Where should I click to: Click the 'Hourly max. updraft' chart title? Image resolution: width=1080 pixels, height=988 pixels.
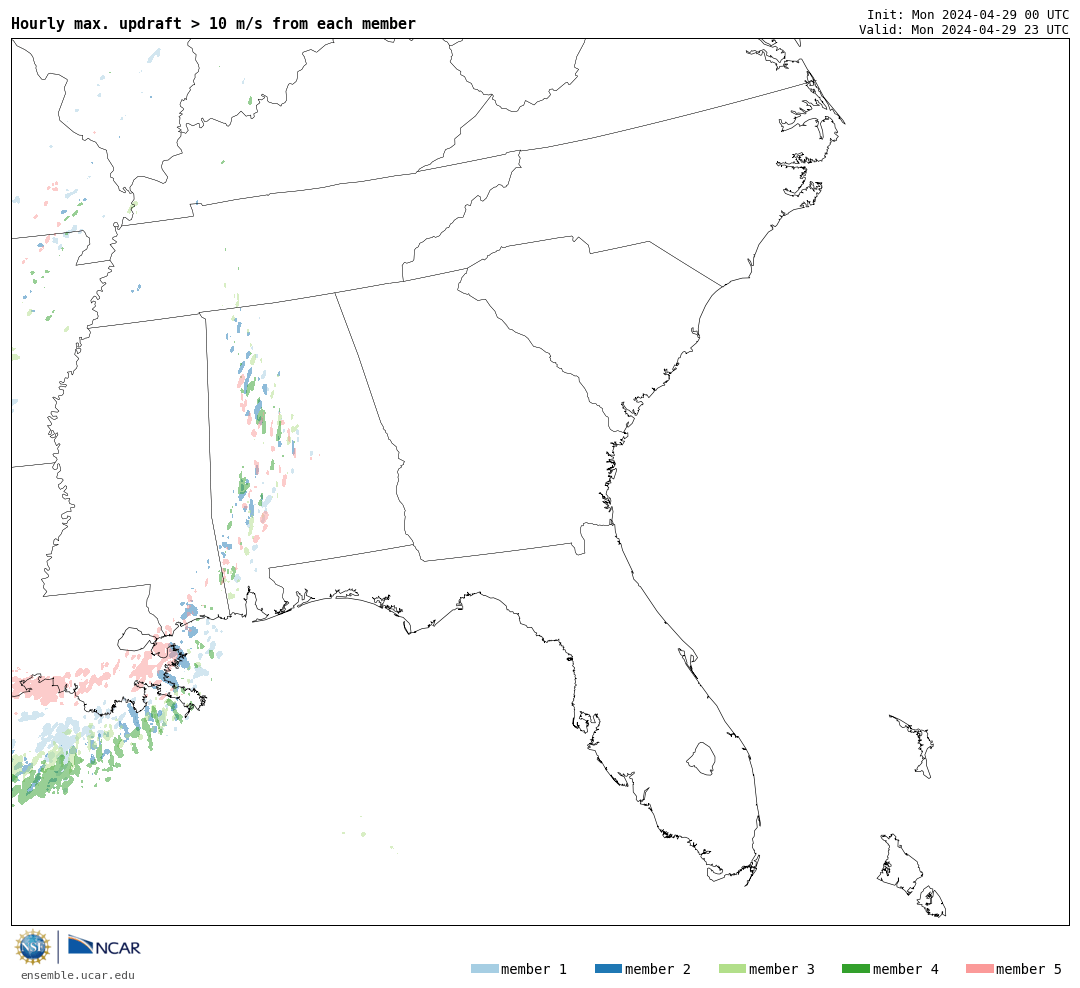pyautogui.click(x=214, y=23)
